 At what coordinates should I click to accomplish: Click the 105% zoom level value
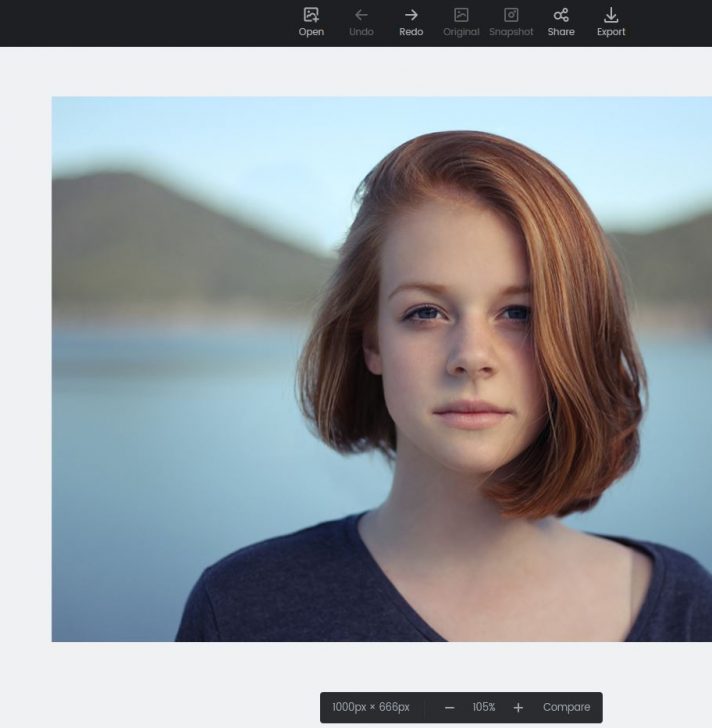click(x=484, y=707)
